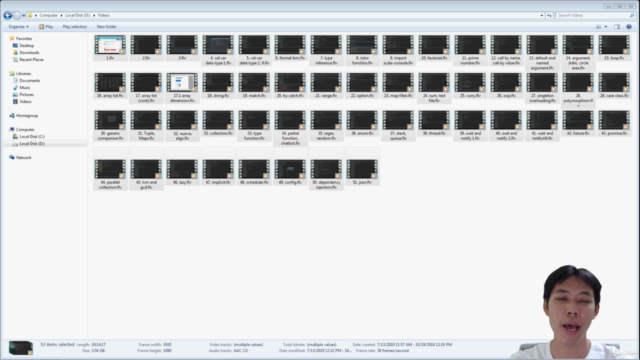Select the 45. lcm and gcd.flv video
Image resolution: width=640 pixels, height=360 pixels.
click(x=146, y=169)
